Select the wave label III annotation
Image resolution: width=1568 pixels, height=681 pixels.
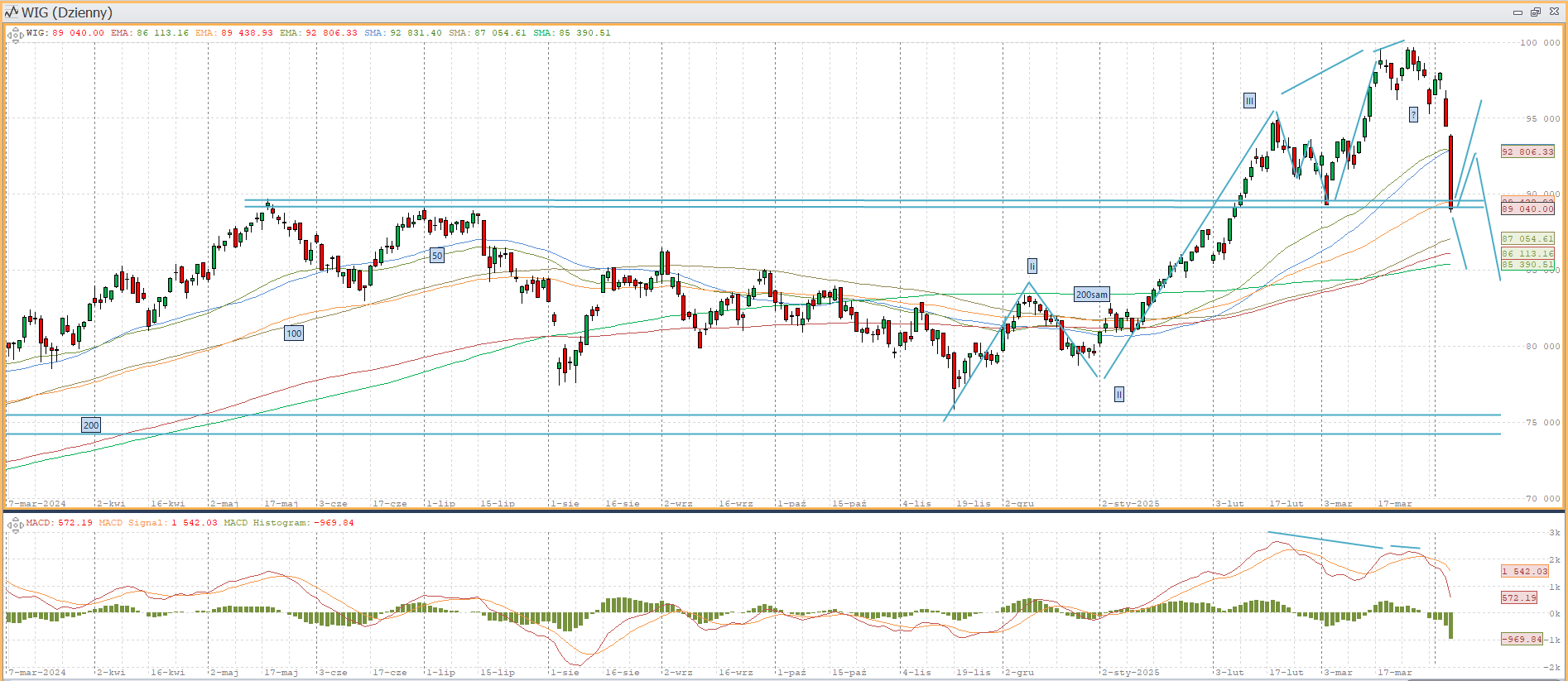pyautogui.click(x=1249, y=101)
